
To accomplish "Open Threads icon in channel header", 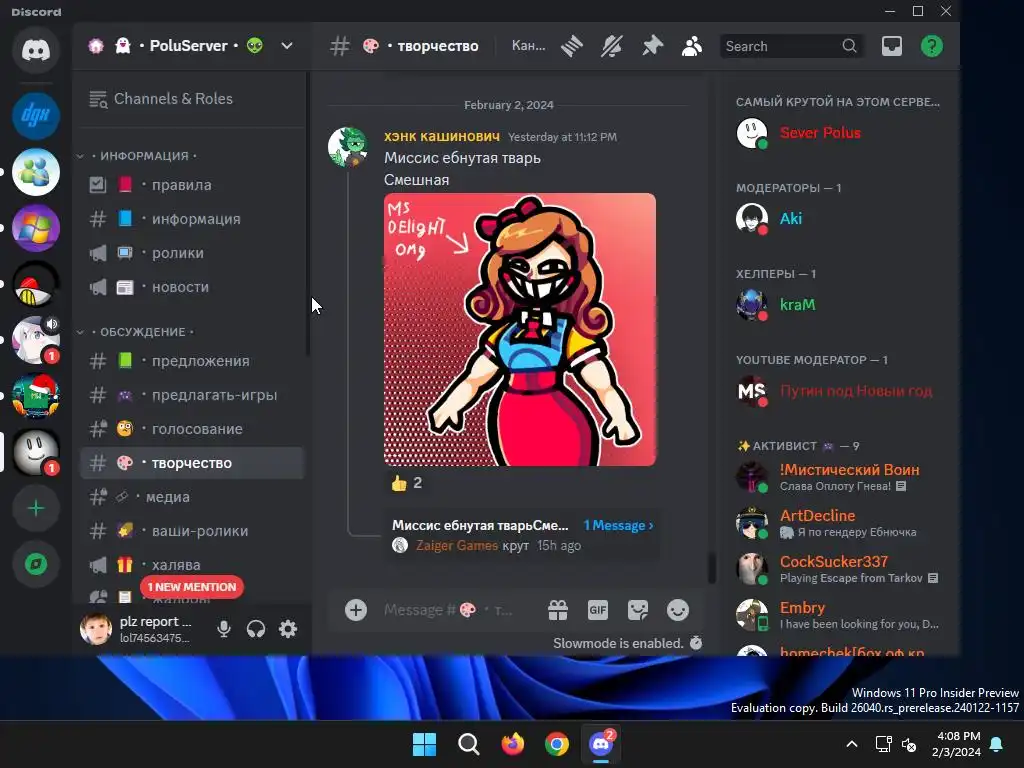I will (x=571, y=46).
